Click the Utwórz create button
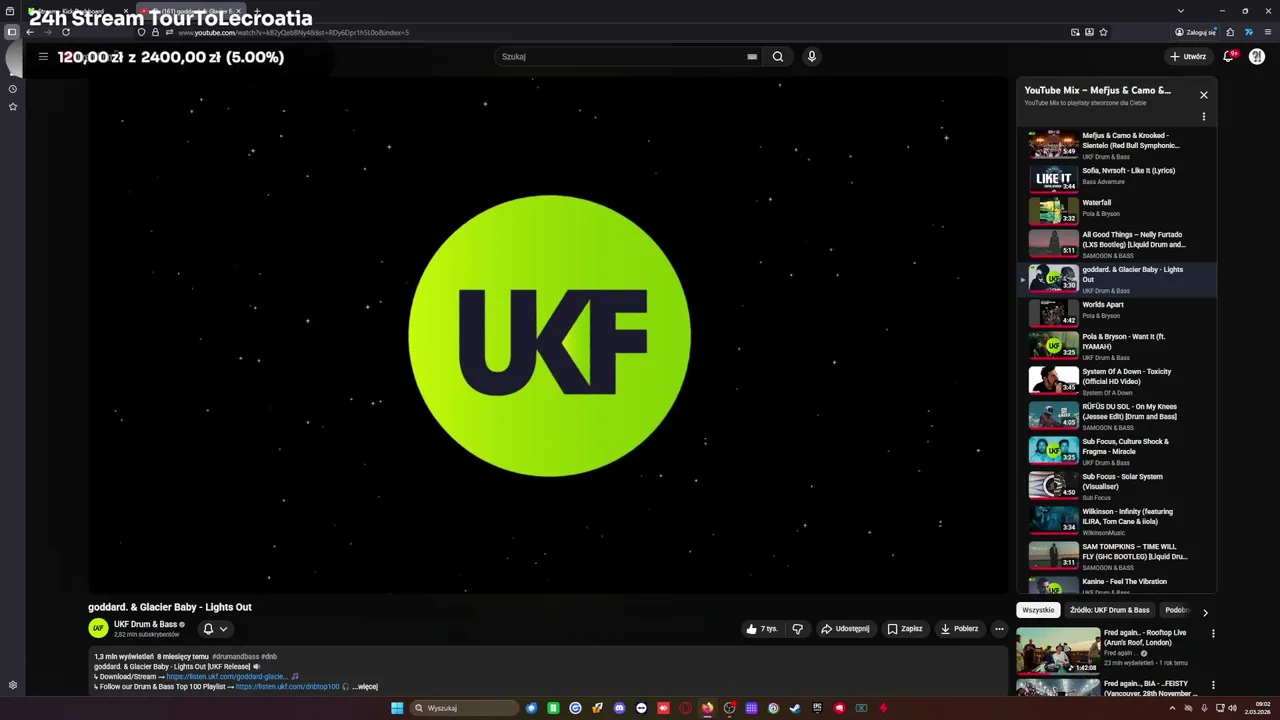This screenshot has height=720, width=1280. [x=1188, y=57]
